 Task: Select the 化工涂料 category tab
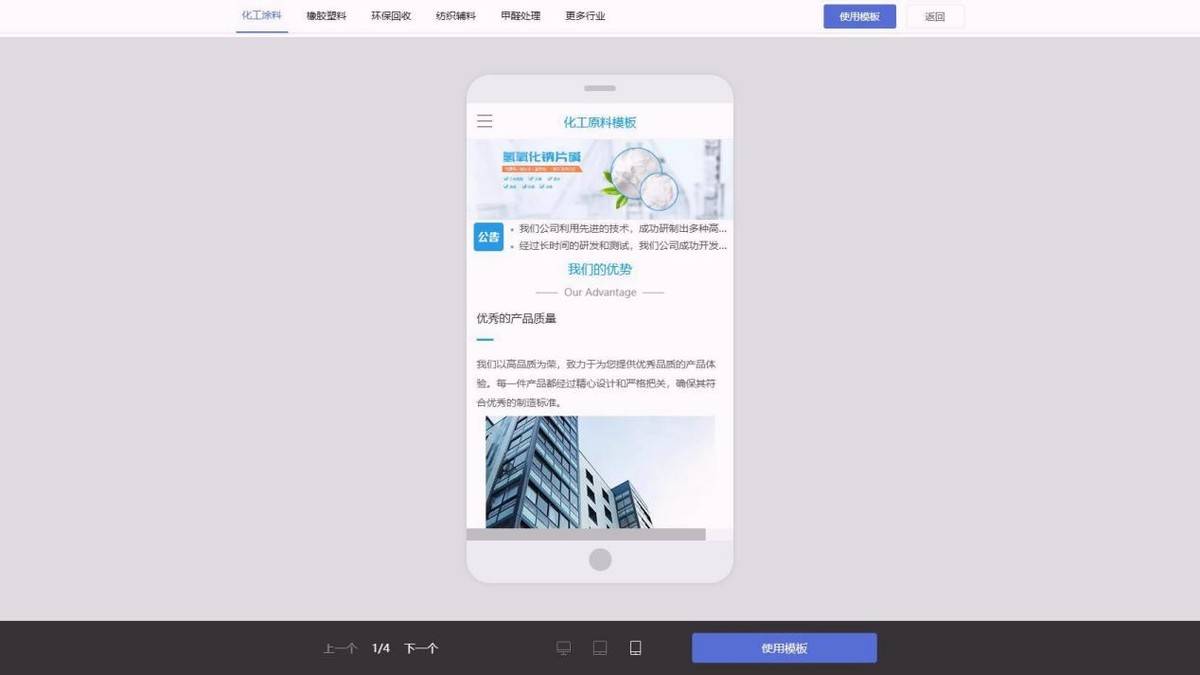(x=262, y=16)
